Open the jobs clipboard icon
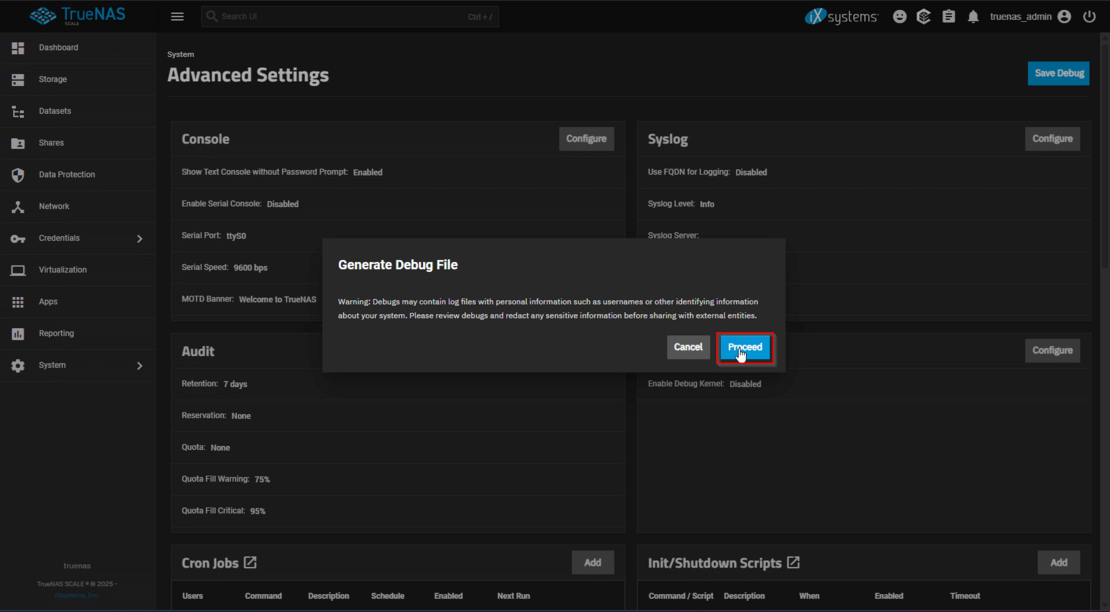This screenshot has width=1110, height=612. (x=948, y=17)
